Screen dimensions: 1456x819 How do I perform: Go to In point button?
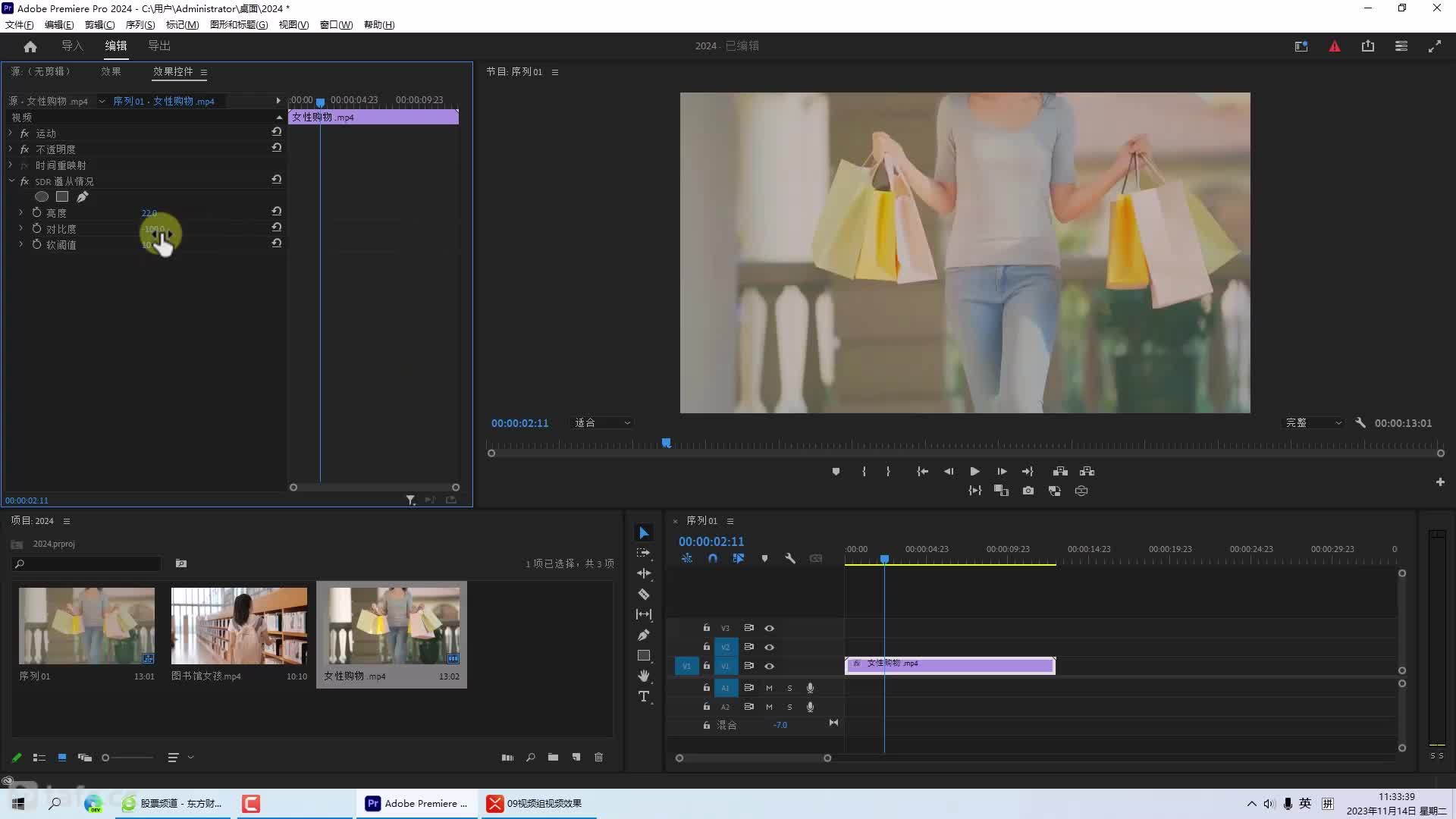coord(922,472)
